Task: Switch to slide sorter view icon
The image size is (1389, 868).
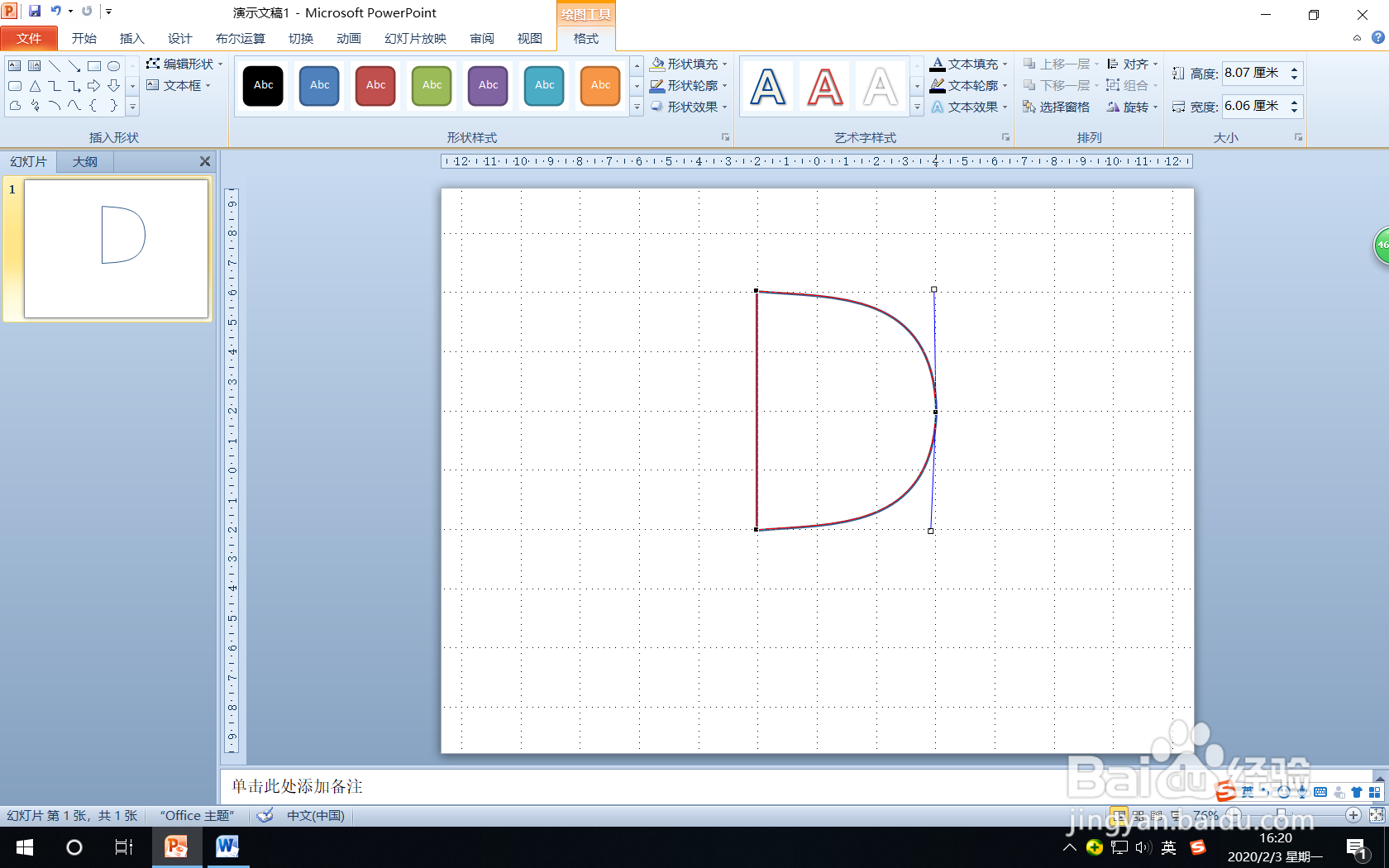Action: tap(1138, 815)
